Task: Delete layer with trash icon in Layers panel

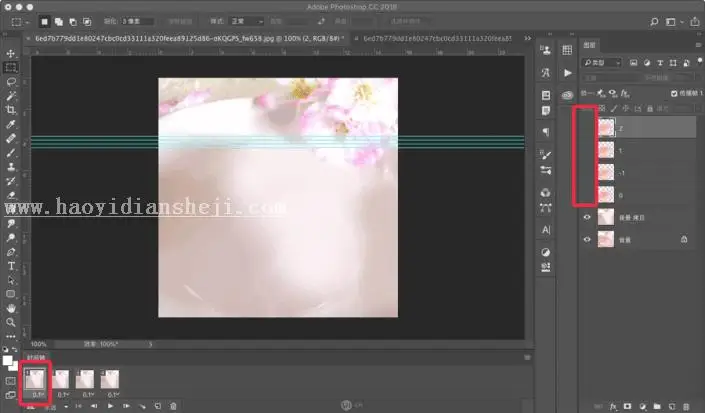Action: [686, 406]
